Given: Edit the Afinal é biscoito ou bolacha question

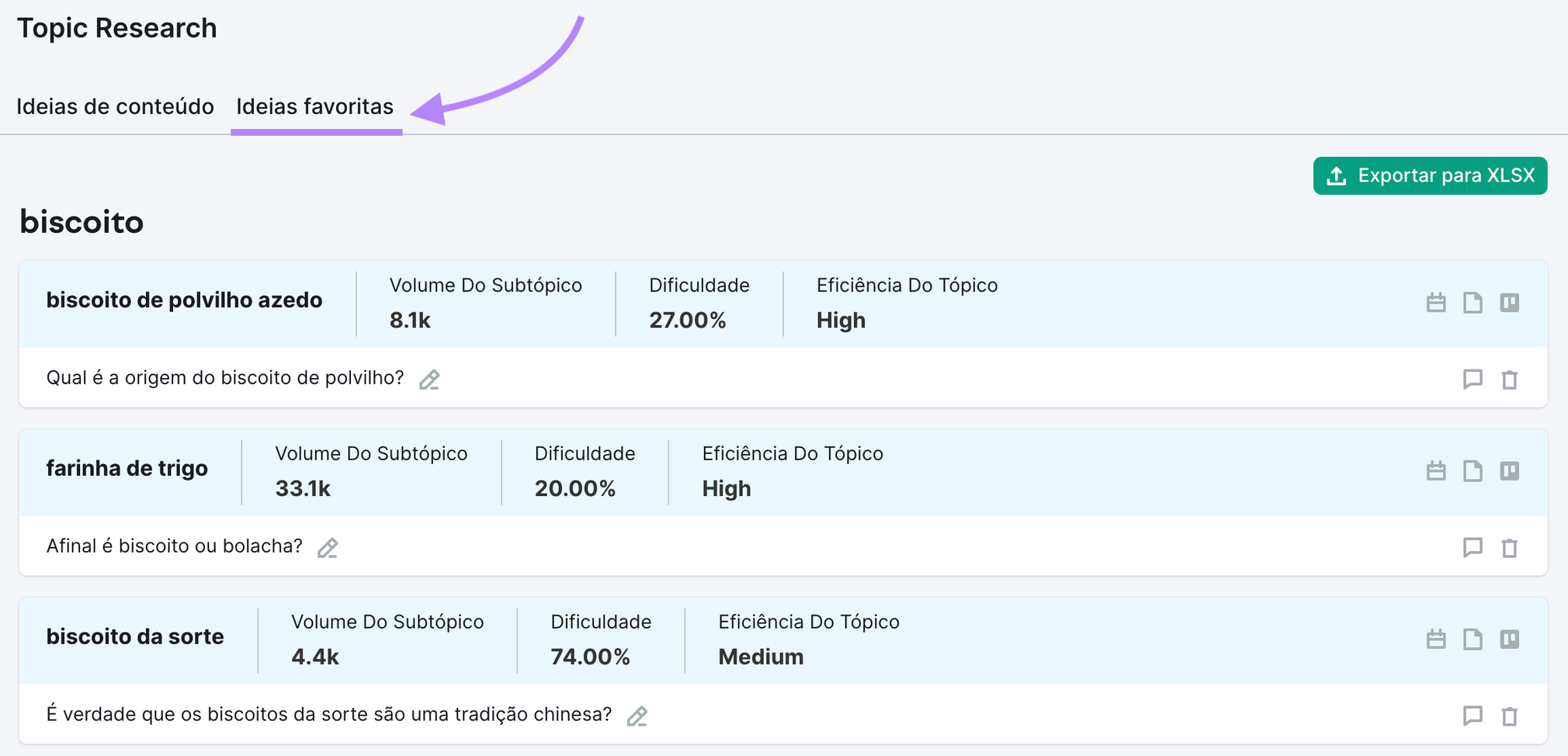Looking at the screenshot, I should pos(328,548).
